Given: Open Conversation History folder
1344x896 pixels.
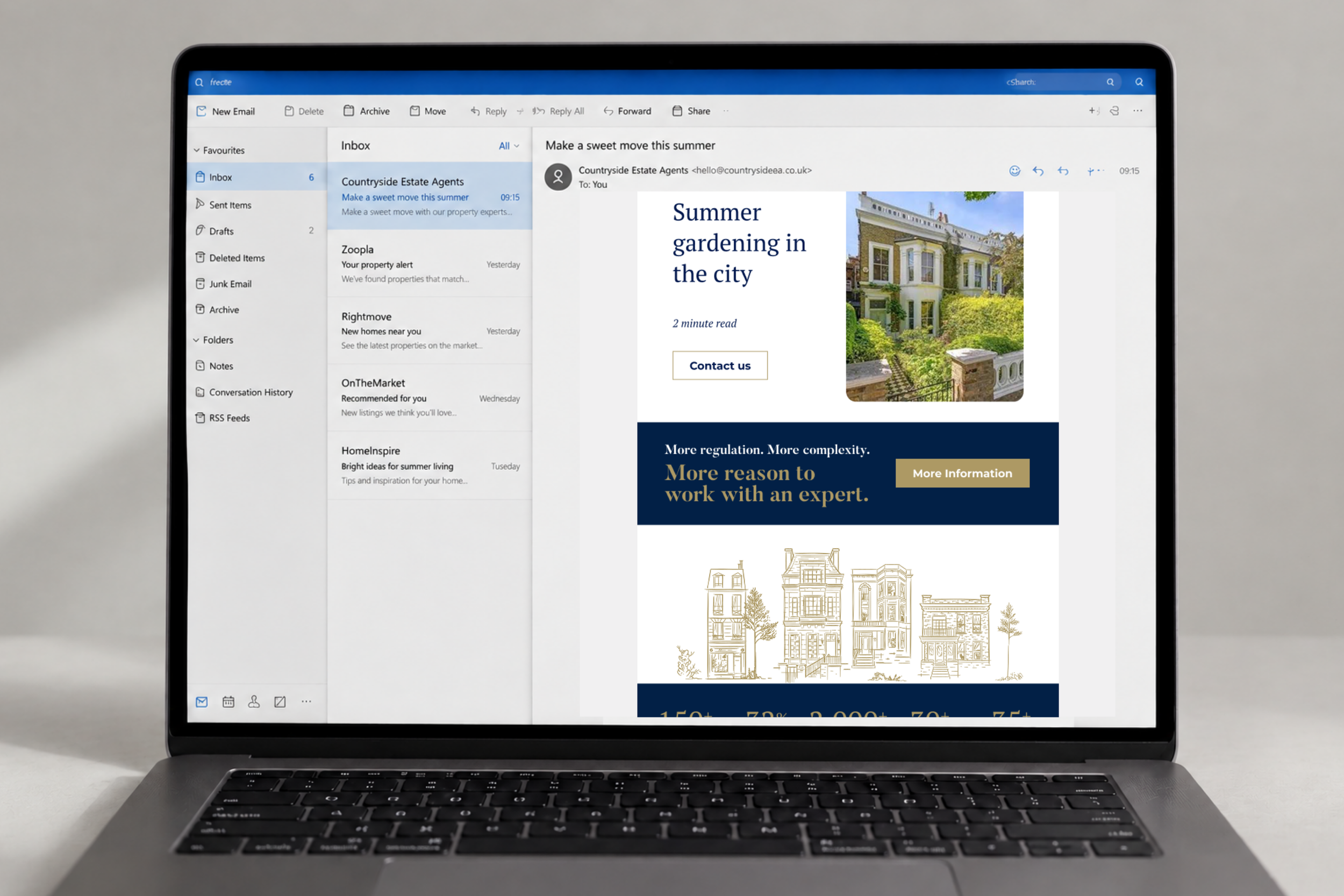Looking at the screenshot, I should (257, 392).
